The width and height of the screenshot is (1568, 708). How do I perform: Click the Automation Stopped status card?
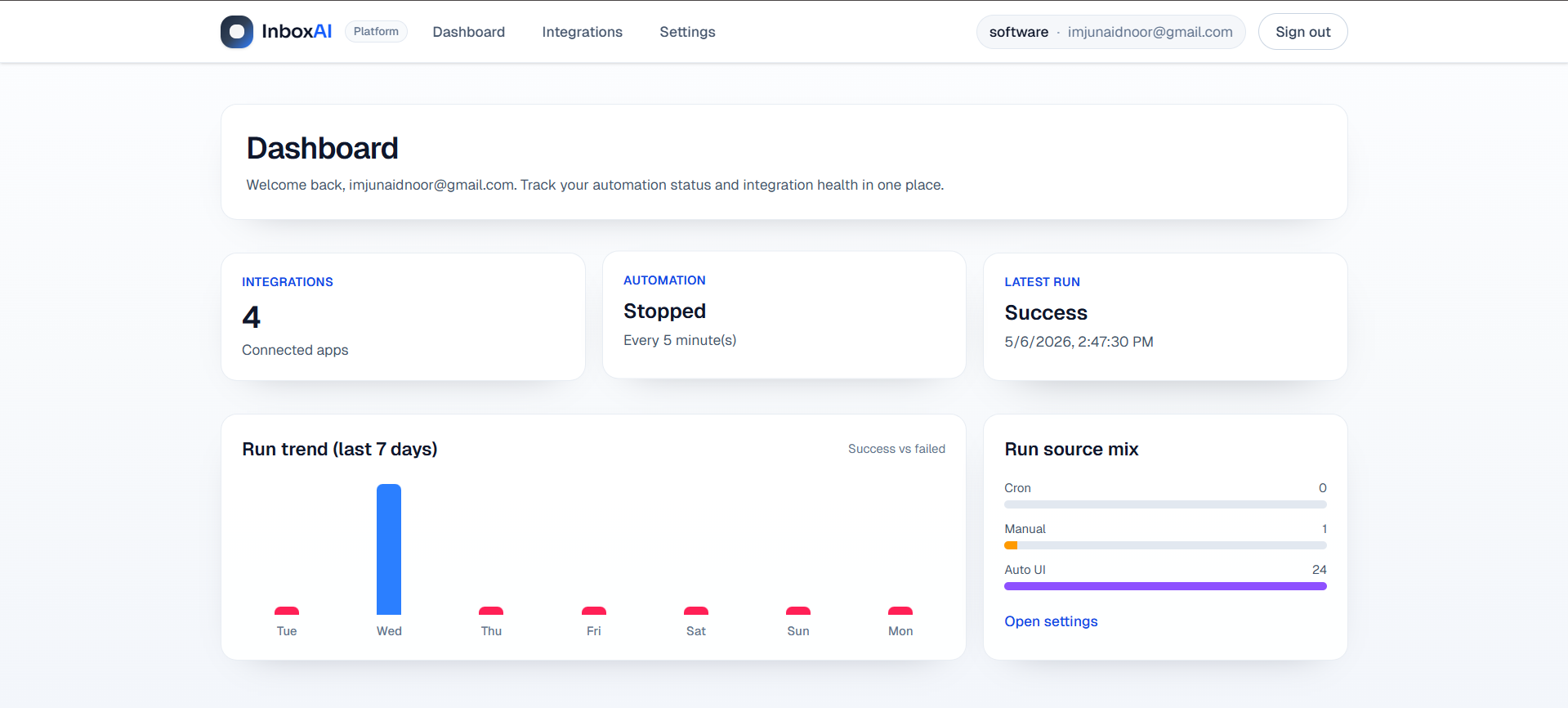(x=784, y=315)
